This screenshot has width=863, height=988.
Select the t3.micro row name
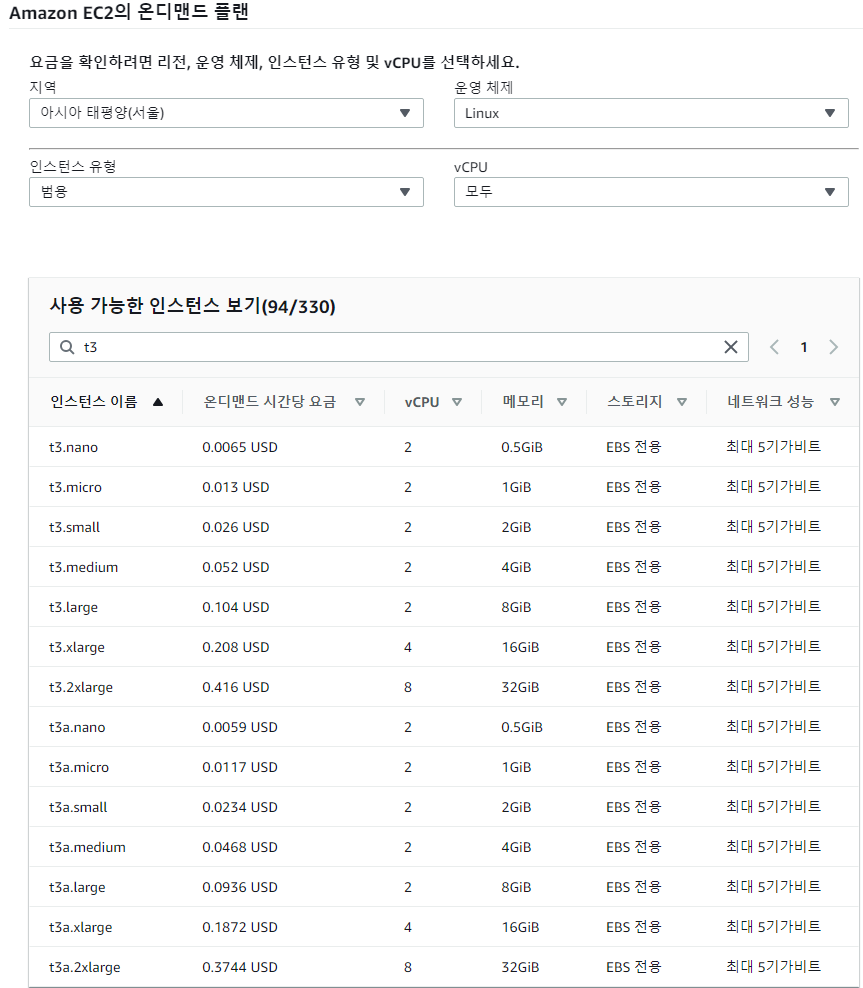[x=76, y=487]
